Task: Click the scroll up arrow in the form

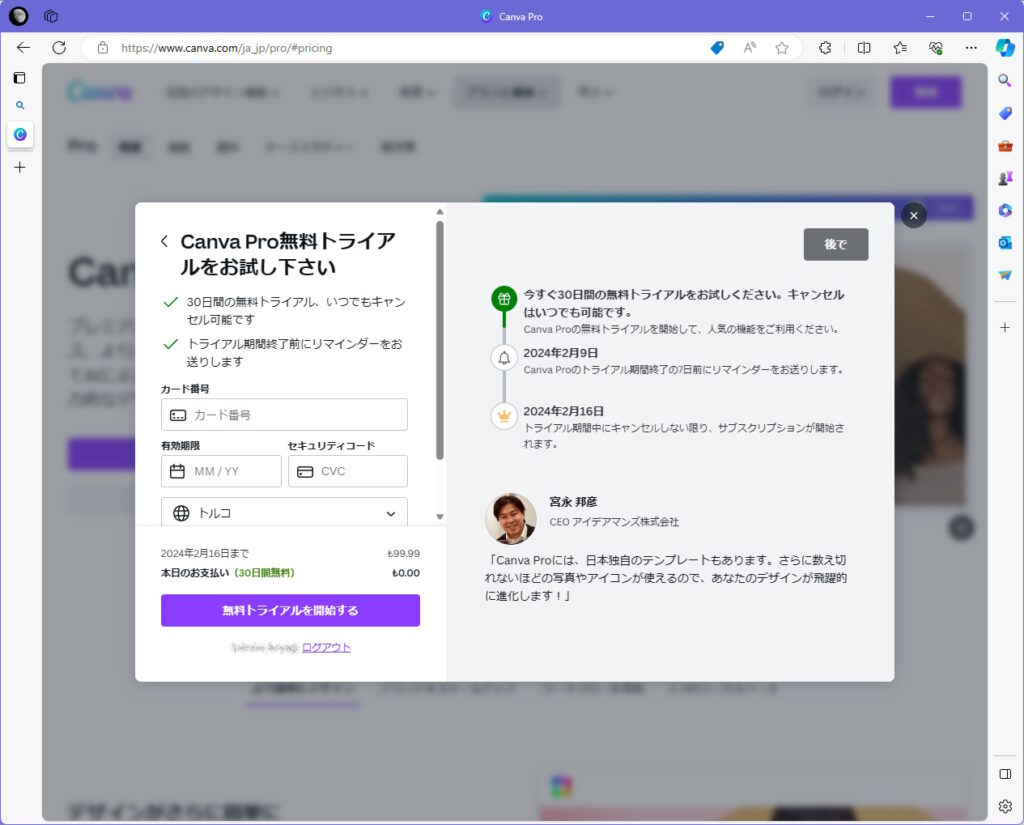Action: click(440, 212)
